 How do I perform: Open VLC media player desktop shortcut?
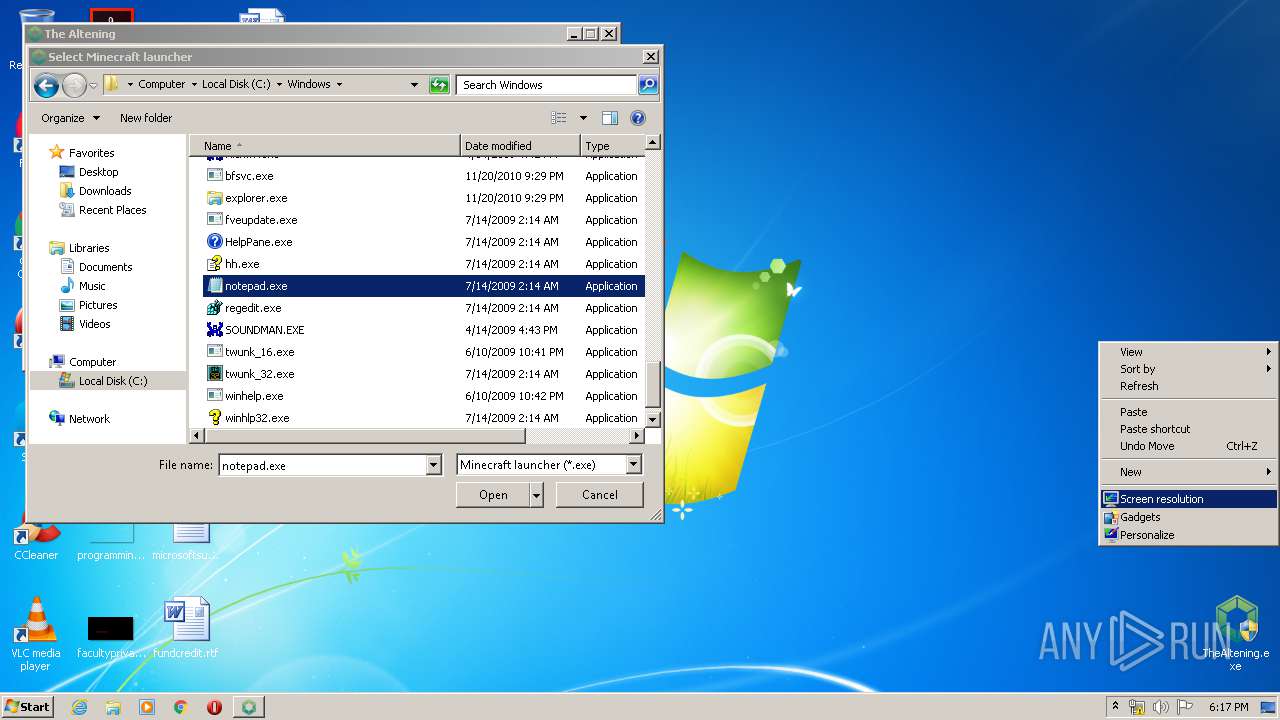pyautogui.click(x=35, y=635)
